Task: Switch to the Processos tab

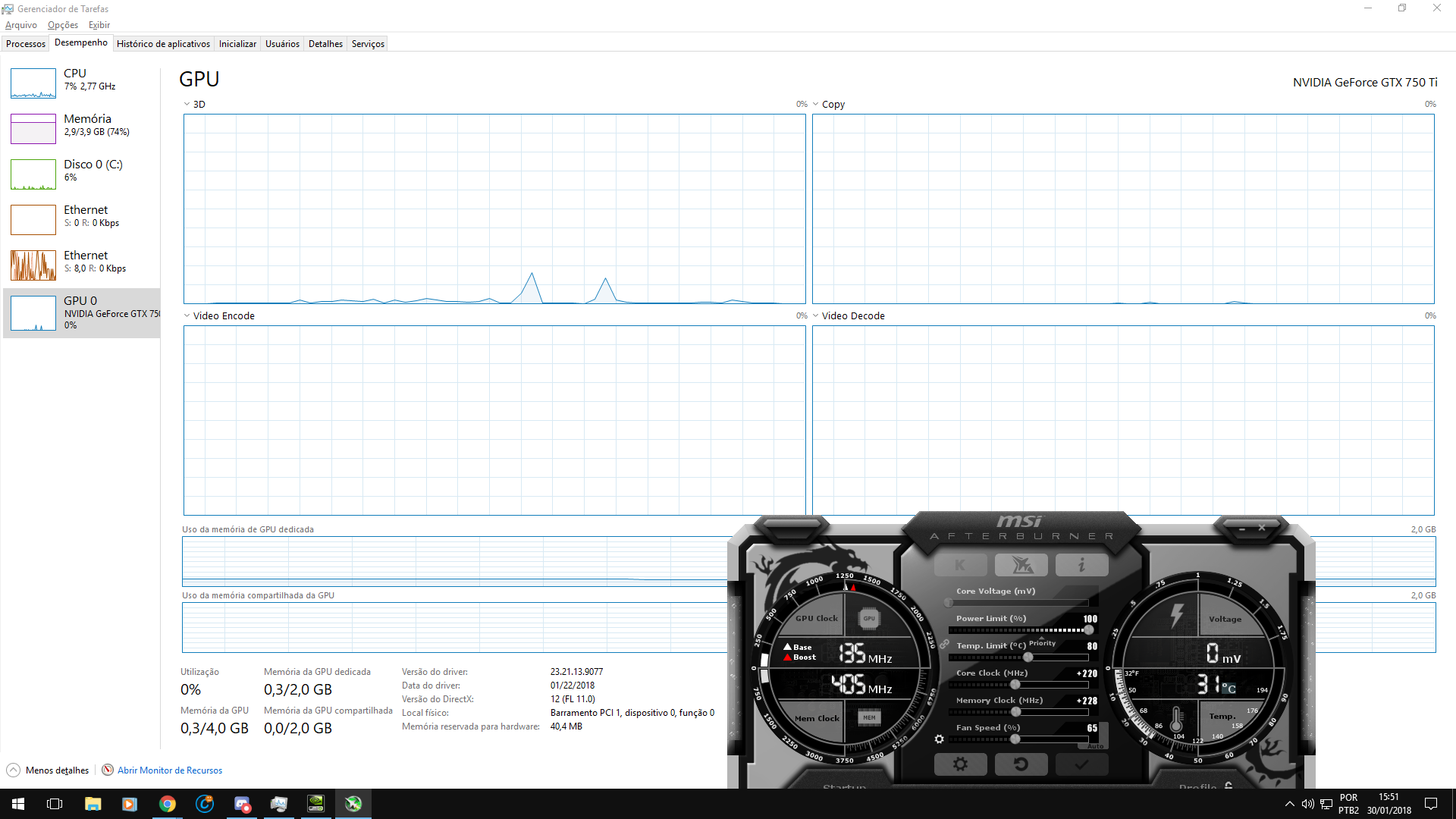Action: (x=26, y=44)
